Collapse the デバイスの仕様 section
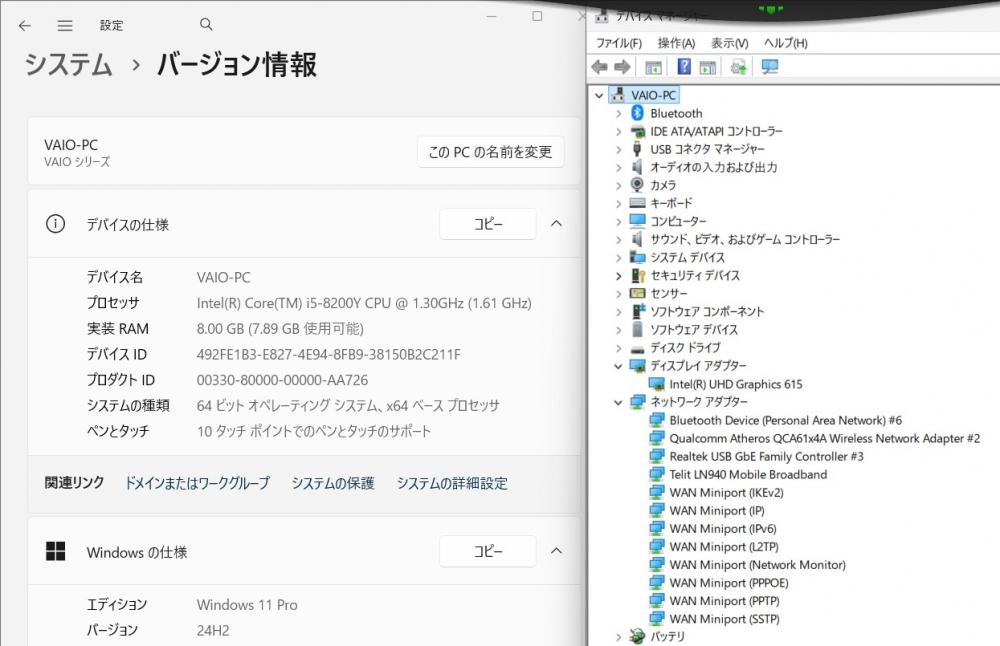Image resolution: width=1000 pixels, height=646 pixels. click(557, 224)
